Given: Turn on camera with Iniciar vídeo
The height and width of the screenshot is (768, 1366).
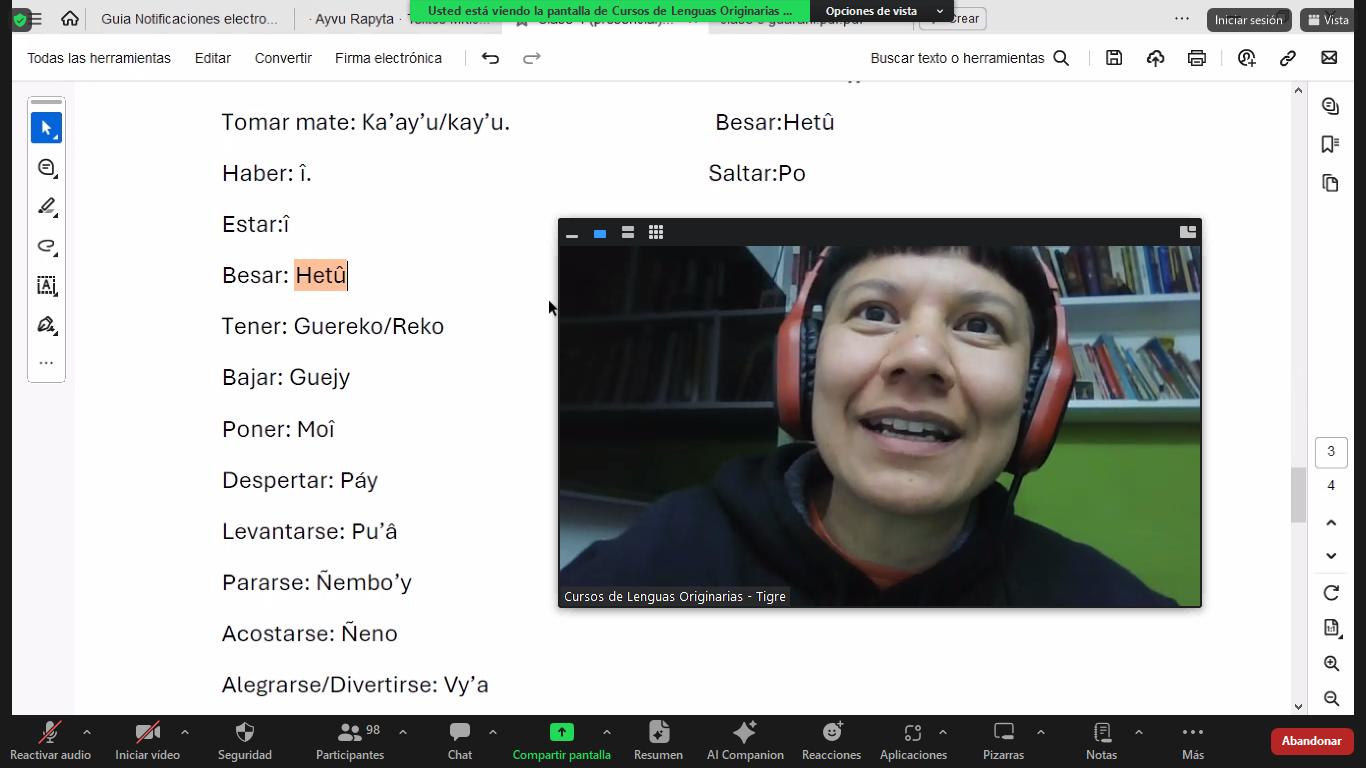Looking at the screenshot, I should pyautogui.click(x=147, y=741).
